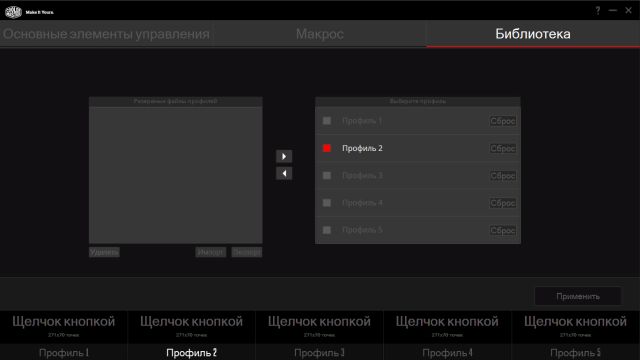Viewport: 640px width, 360px height.
Task: Click the left arrow transfer button
Action: point(284,173)
